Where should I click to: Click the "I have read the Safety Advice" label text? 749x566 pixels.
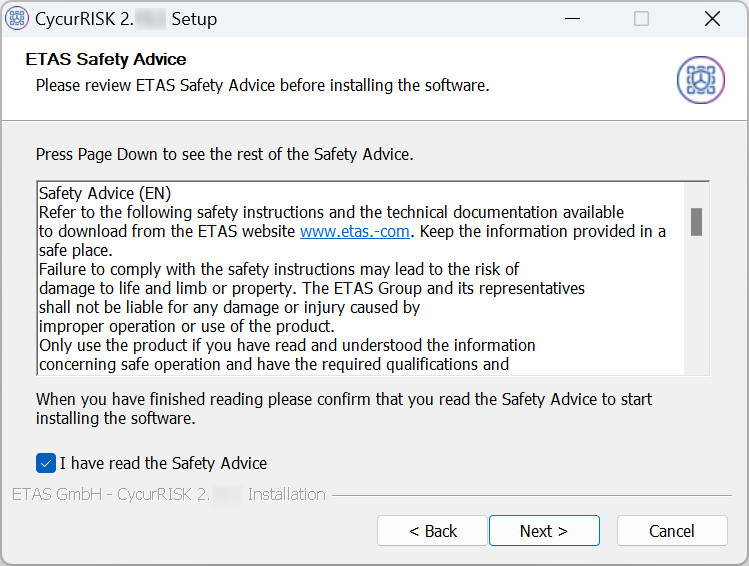pos(163,463)
